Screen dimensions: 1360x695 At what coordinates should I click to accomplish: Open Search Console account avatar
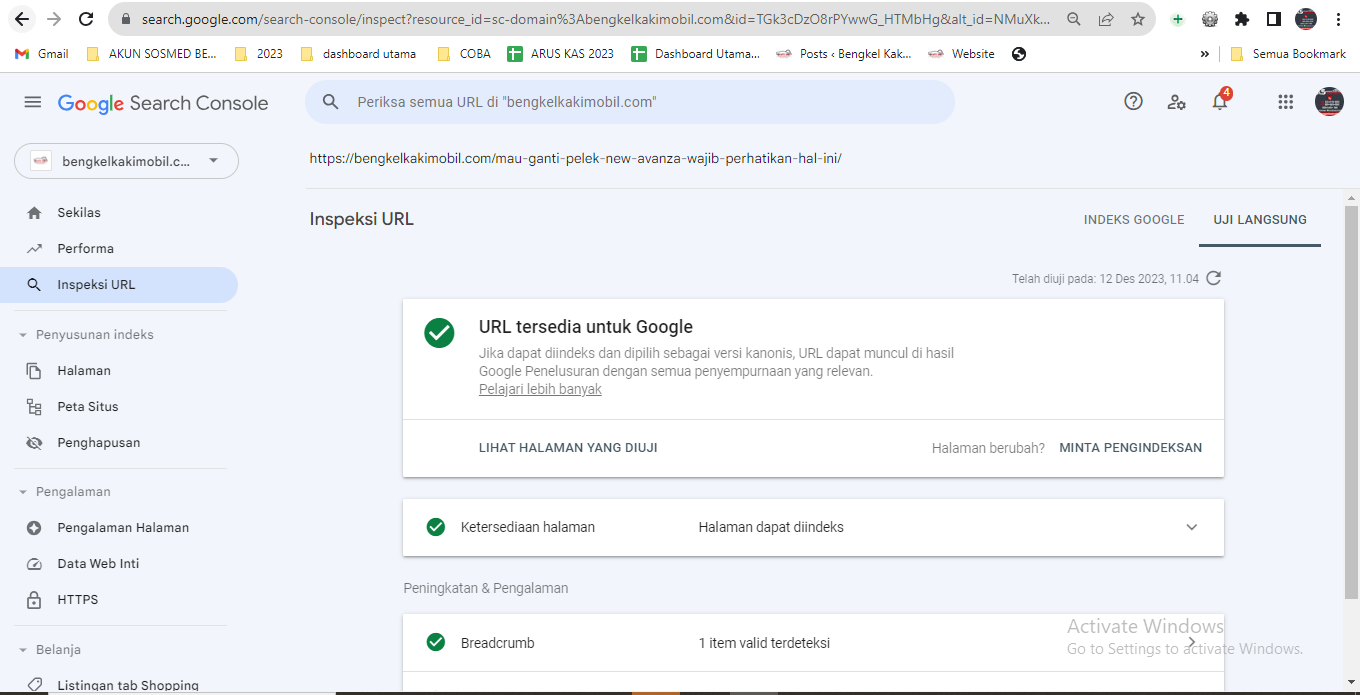(x=1329, y=102)
